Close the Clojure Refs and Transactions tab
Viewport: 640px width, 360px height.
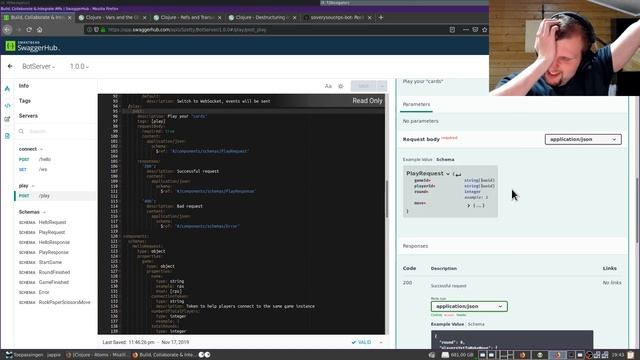(220, 18)
